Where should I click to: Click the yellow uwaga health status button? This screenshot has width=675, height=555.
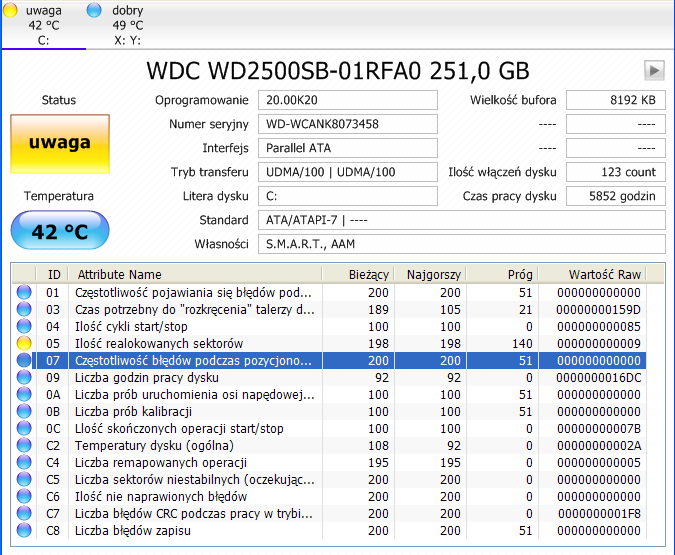click(x=60, y=144)
